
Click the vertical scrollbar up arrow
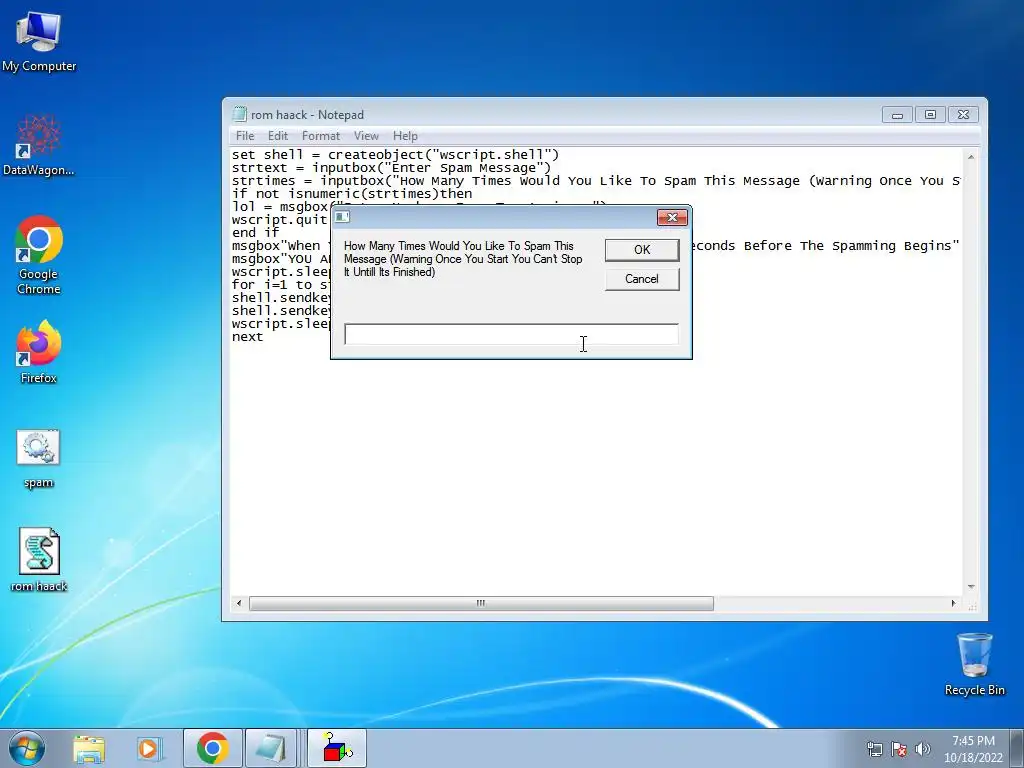(971, 157)
